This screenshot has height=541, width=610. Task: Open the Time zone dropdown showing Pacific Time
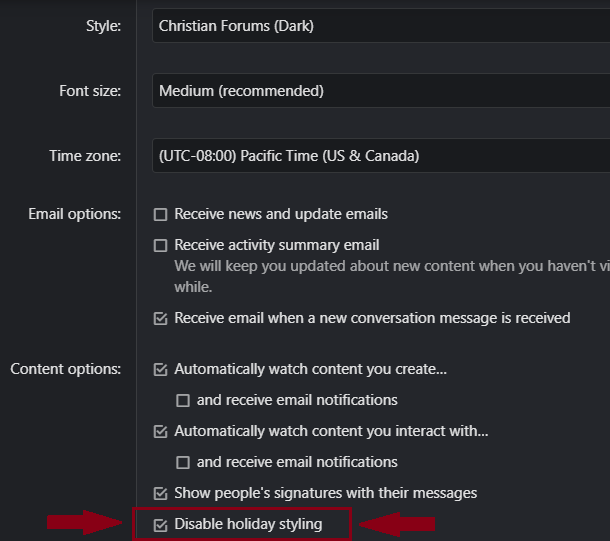380,156
